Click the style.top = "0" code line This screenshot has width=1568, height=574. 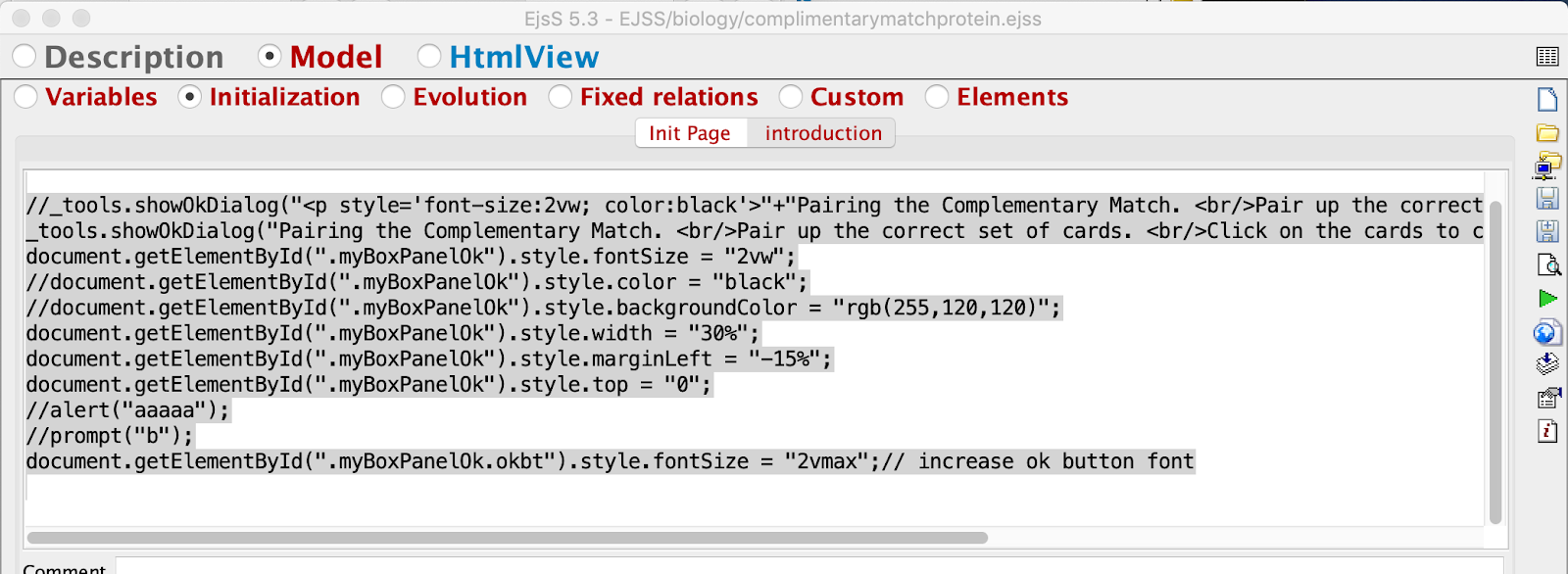369,385
